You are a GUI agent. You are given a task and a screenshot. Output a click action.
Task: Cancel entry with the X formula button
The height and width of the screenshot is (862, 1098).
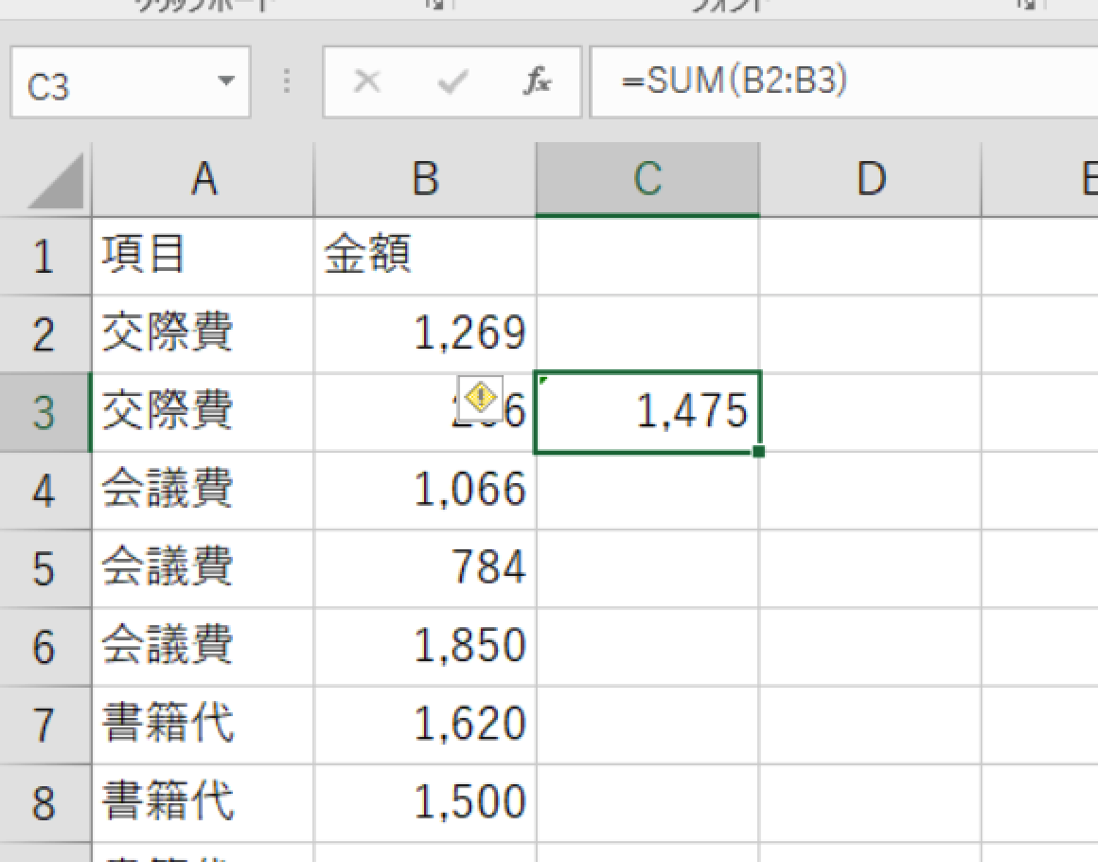[367, 81]
